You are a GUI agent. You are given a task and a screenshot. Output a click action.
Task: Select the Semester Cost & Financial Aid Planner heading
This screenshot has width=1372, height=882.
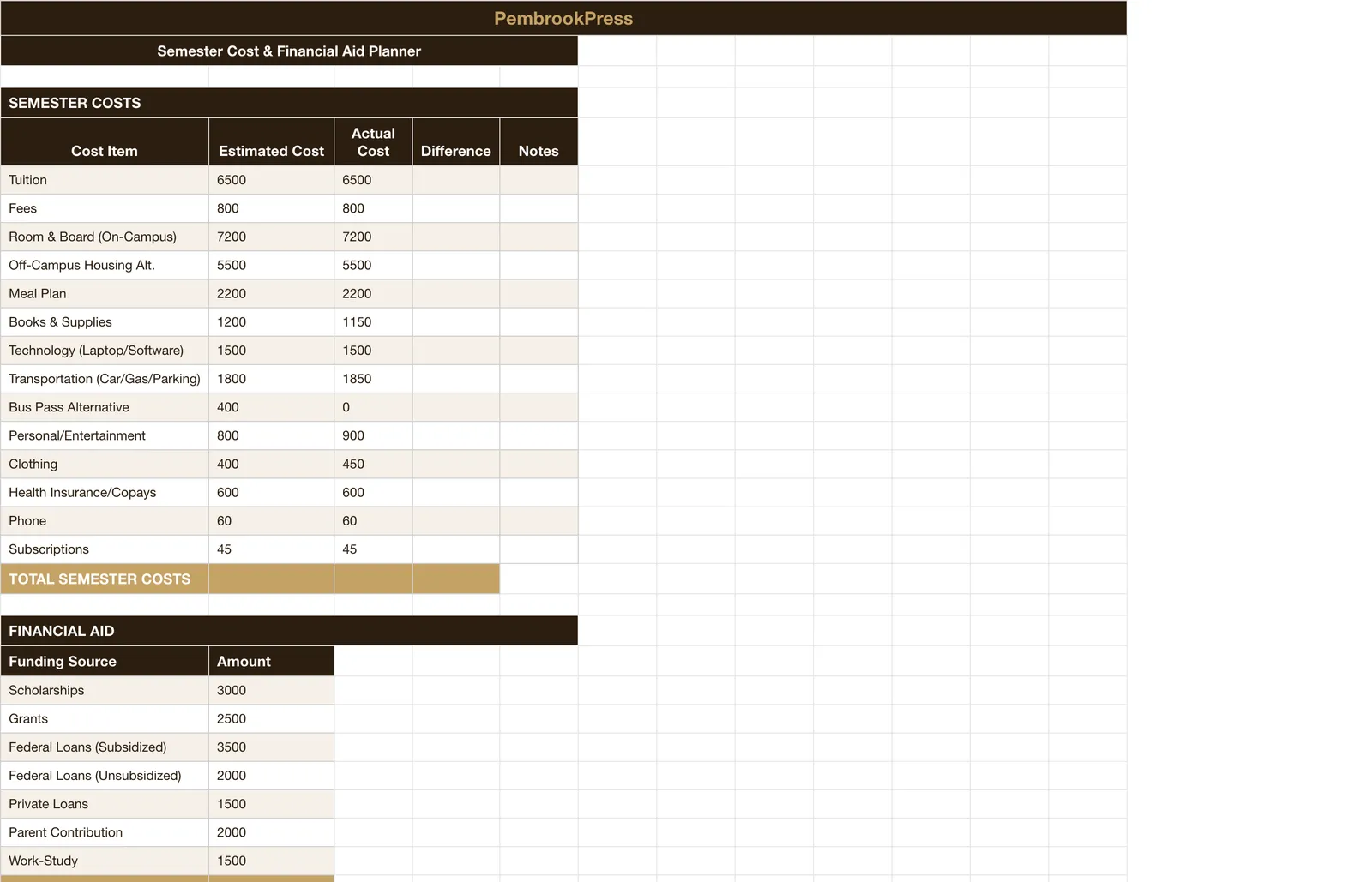tap(289, 51)
